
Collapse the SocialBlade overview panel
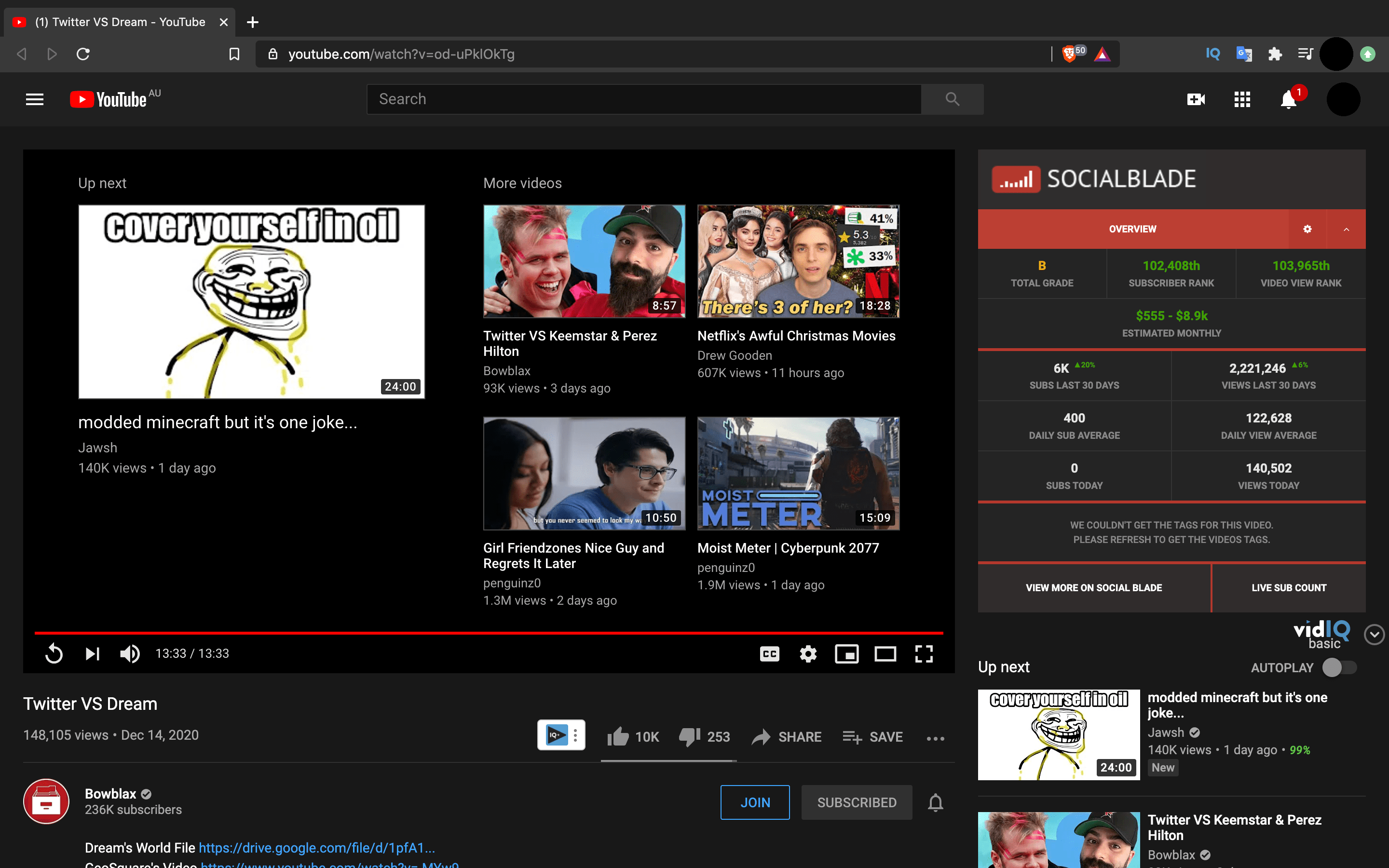click(1346, 229)
